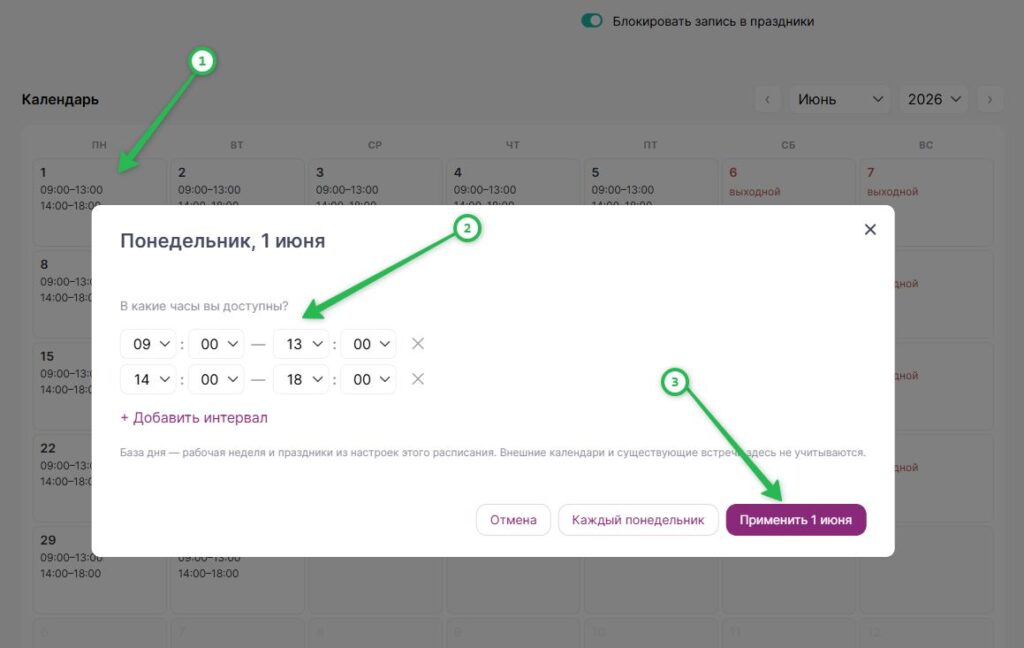Open start minute dropdown of second interval
This screenshot has width=1024, height=648.
(216, 380)
